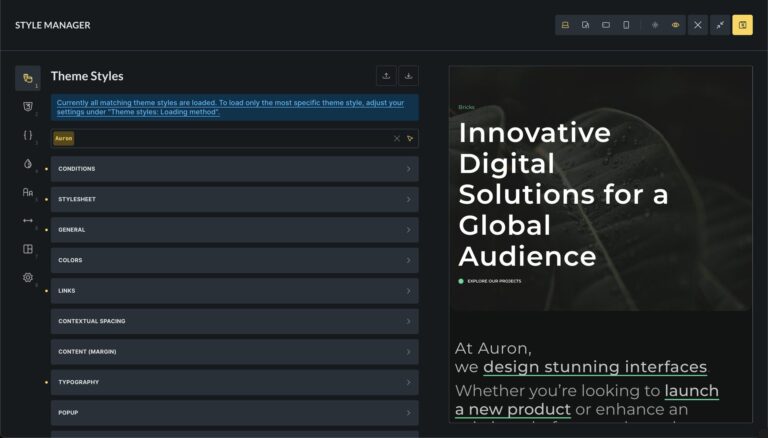Toggle the yellow highlighted panel layout button
Viewport: 768px width, 438px height.
[x=742, y=25]
